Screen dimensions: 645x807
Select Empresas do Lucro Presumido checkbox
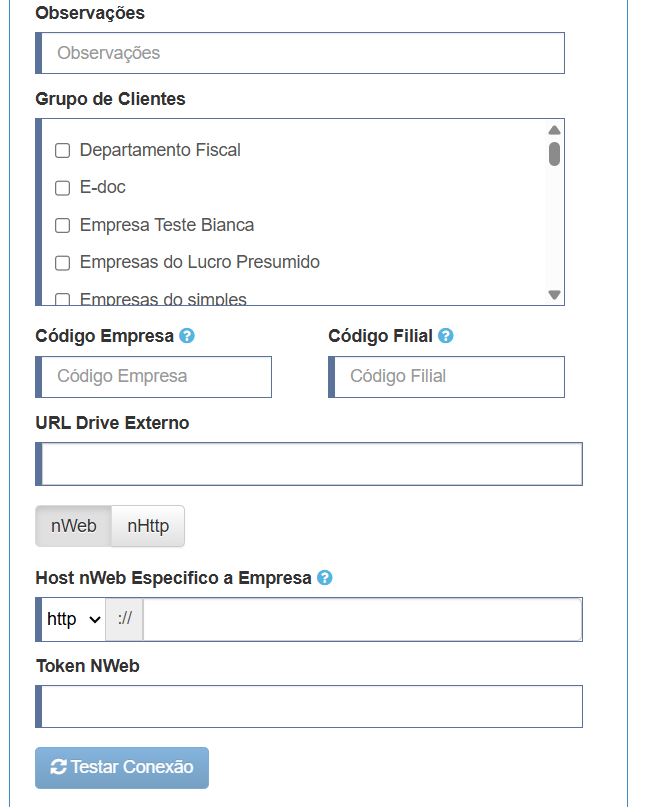(x=62, y=263)
